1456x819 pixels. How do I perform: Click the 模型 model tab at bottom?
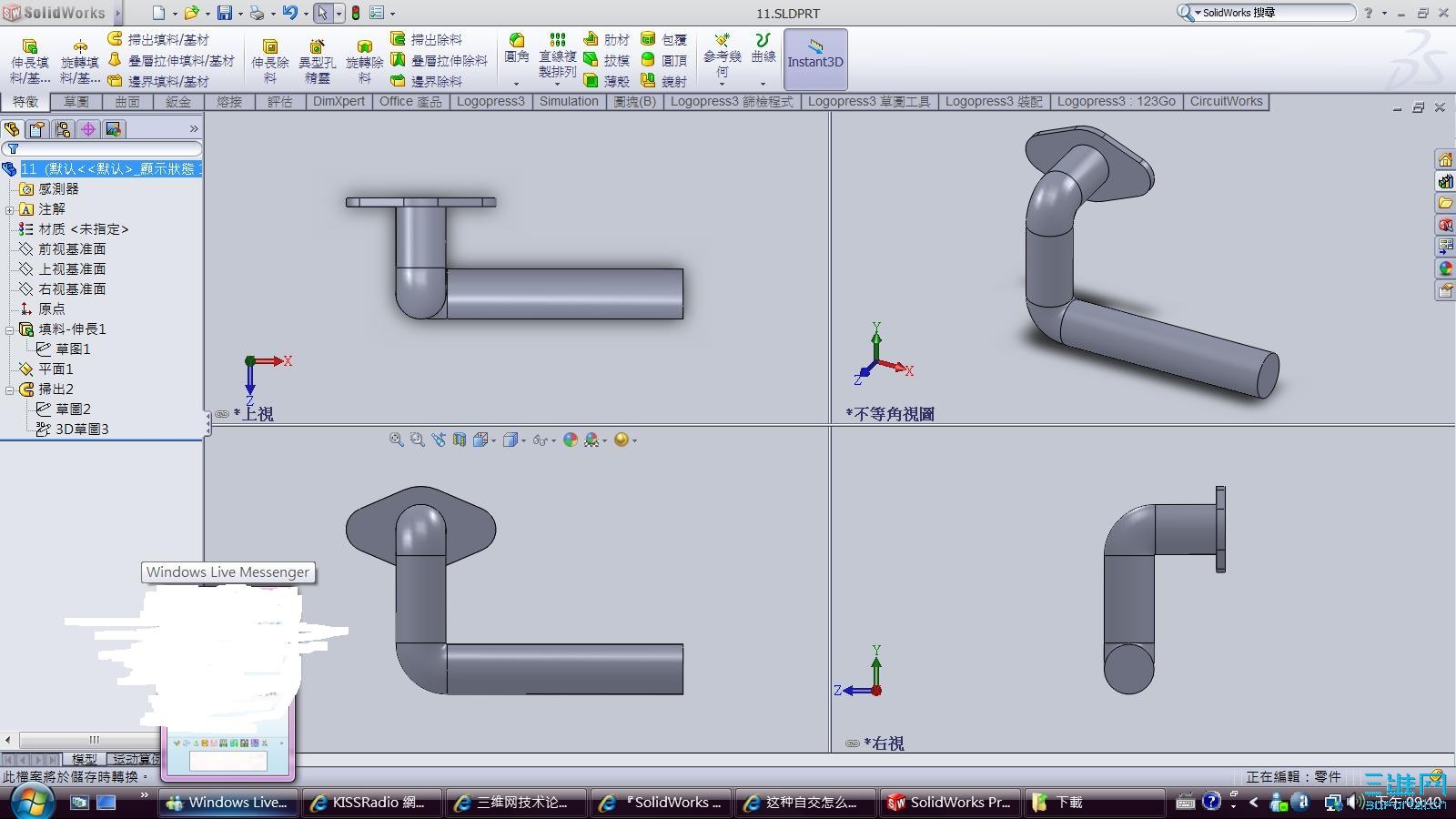pos(84,759)
